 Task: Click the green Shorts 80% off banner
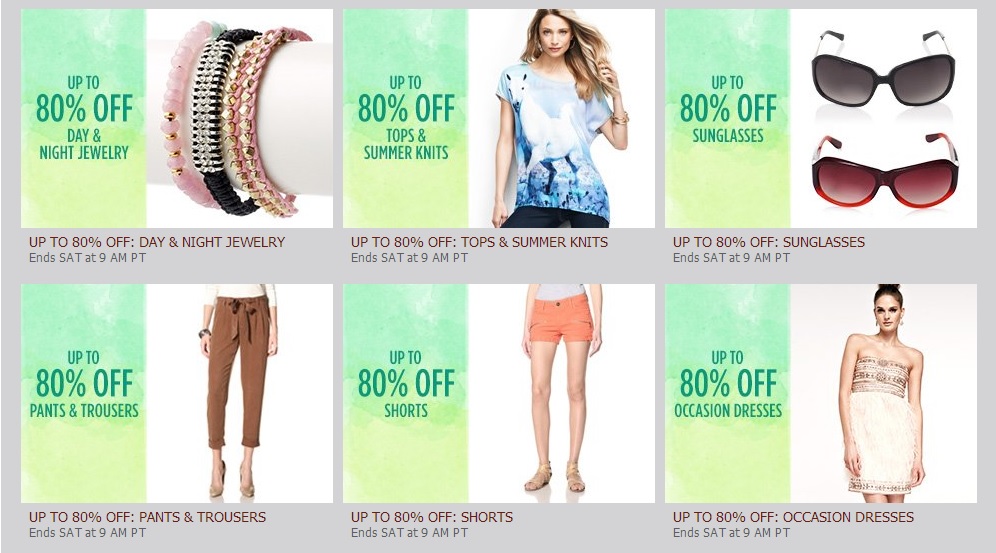[406, 393]
